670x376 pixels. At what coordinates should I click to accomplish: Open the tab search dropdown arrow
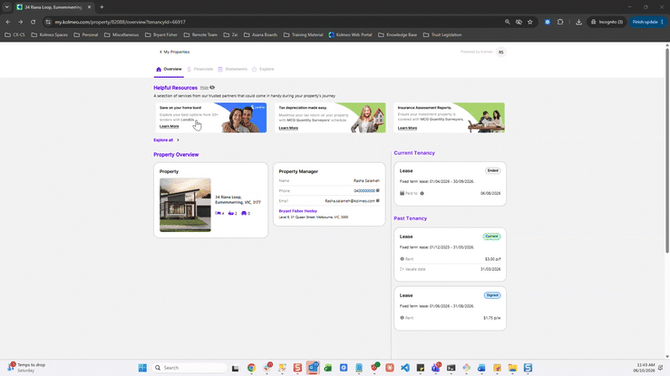click(7, 7)
